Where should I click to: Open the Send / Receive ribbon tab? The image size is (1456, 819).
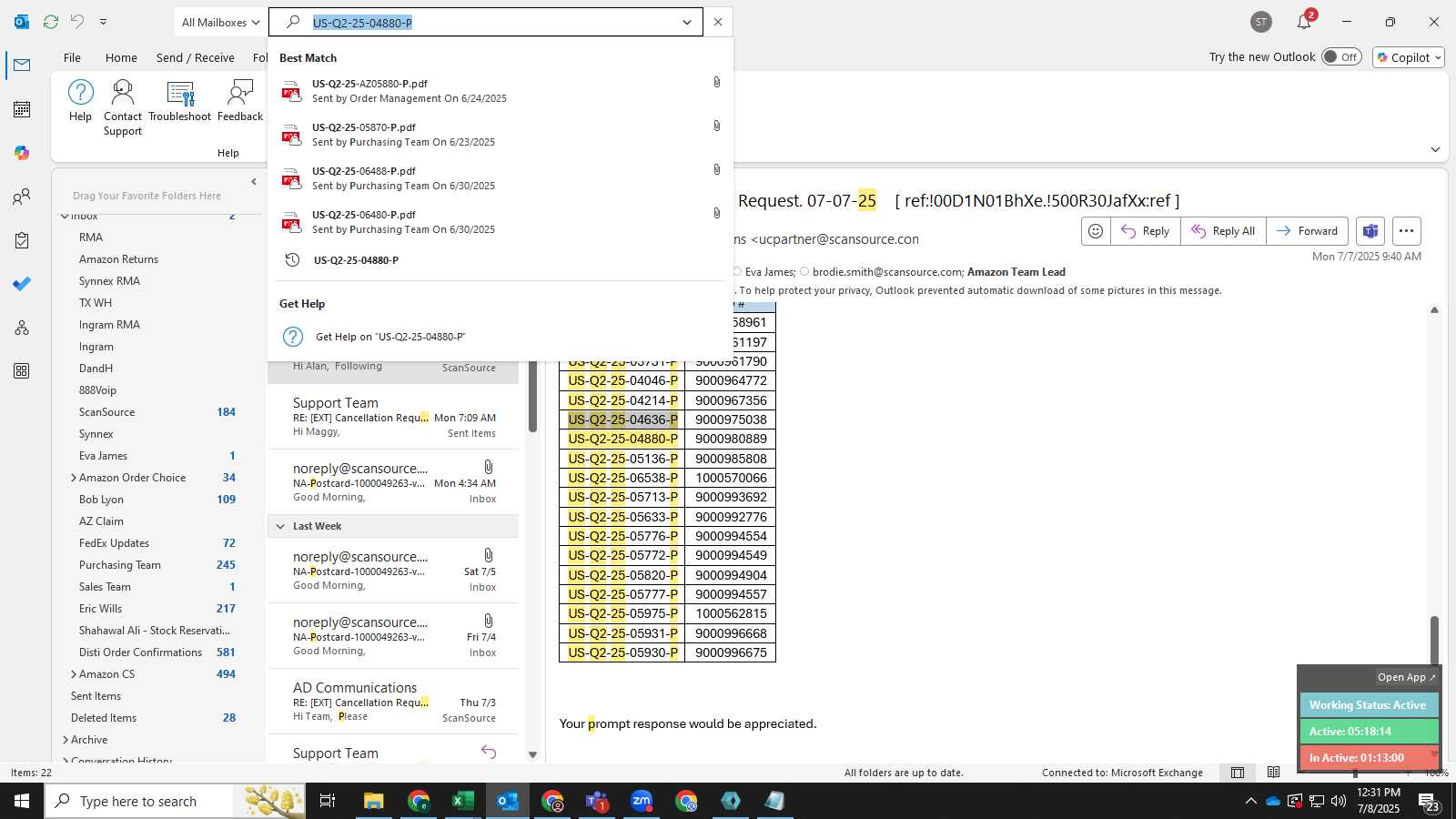point(196,57)
